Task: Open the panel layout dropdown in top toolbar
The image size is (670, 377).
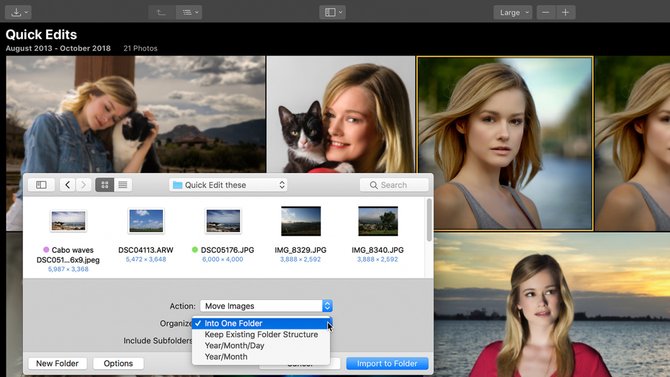Action: pos(332,12)
